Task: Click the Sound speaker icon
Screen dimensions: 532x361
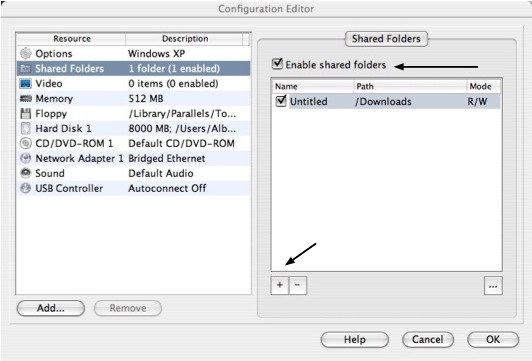Action: click(x=26, y=173)
